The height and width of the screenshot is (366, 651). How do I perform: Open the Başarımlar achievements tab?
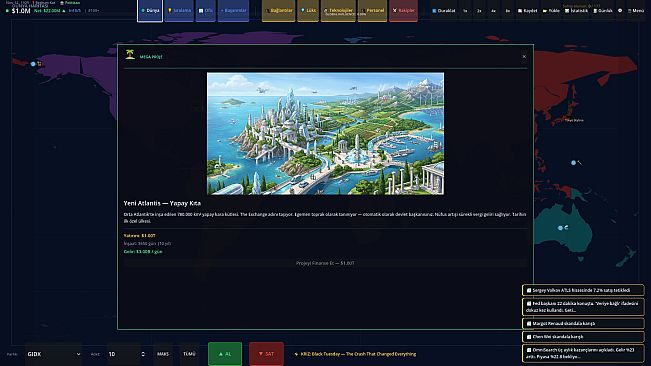tap(233, 10)
